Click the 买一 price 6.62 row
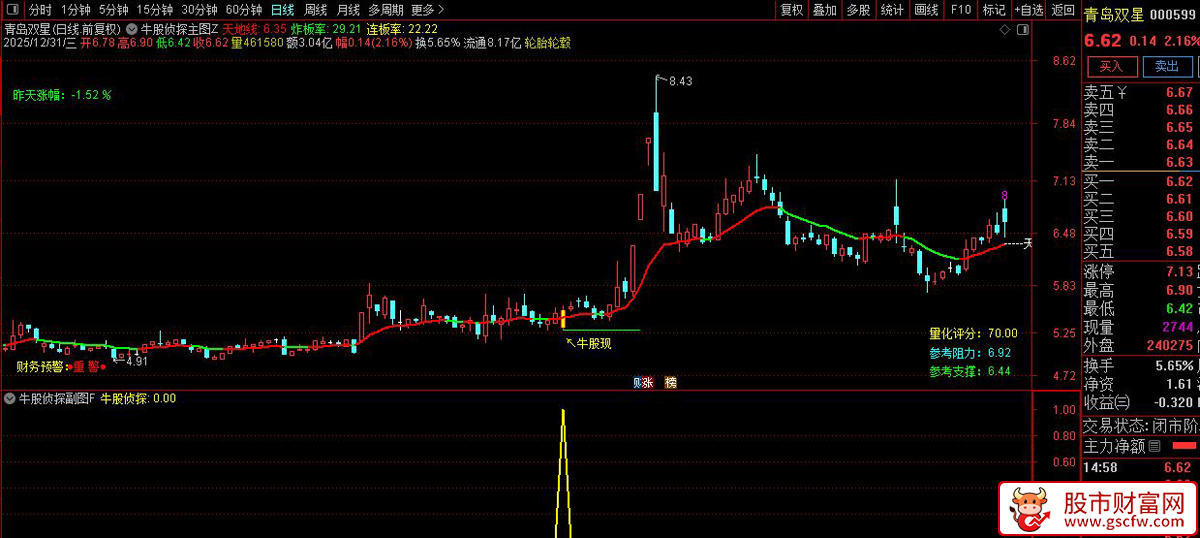The height and width of the screenshot is (538, 1200). (x=1140, y=182)
